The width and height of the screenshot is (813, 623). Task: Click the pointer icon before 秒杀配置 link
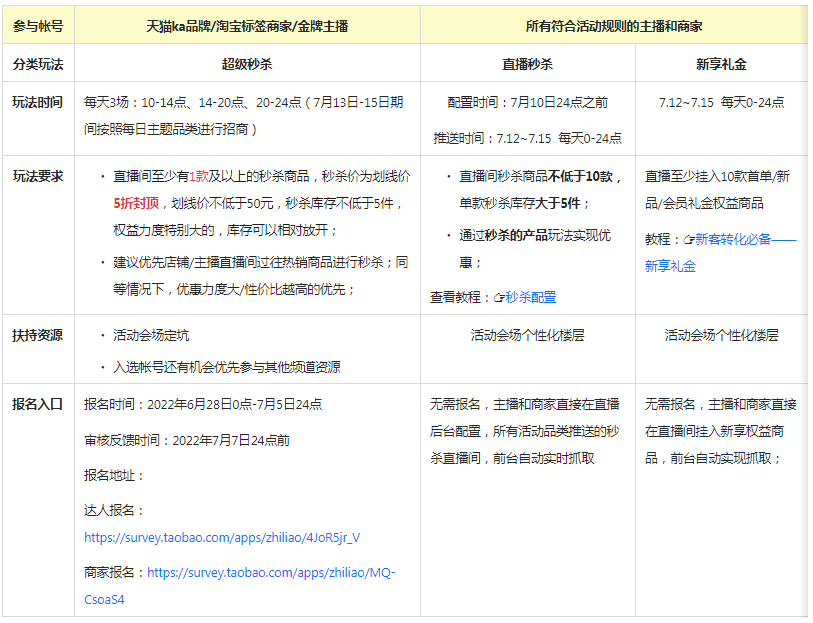click(500, 296)
